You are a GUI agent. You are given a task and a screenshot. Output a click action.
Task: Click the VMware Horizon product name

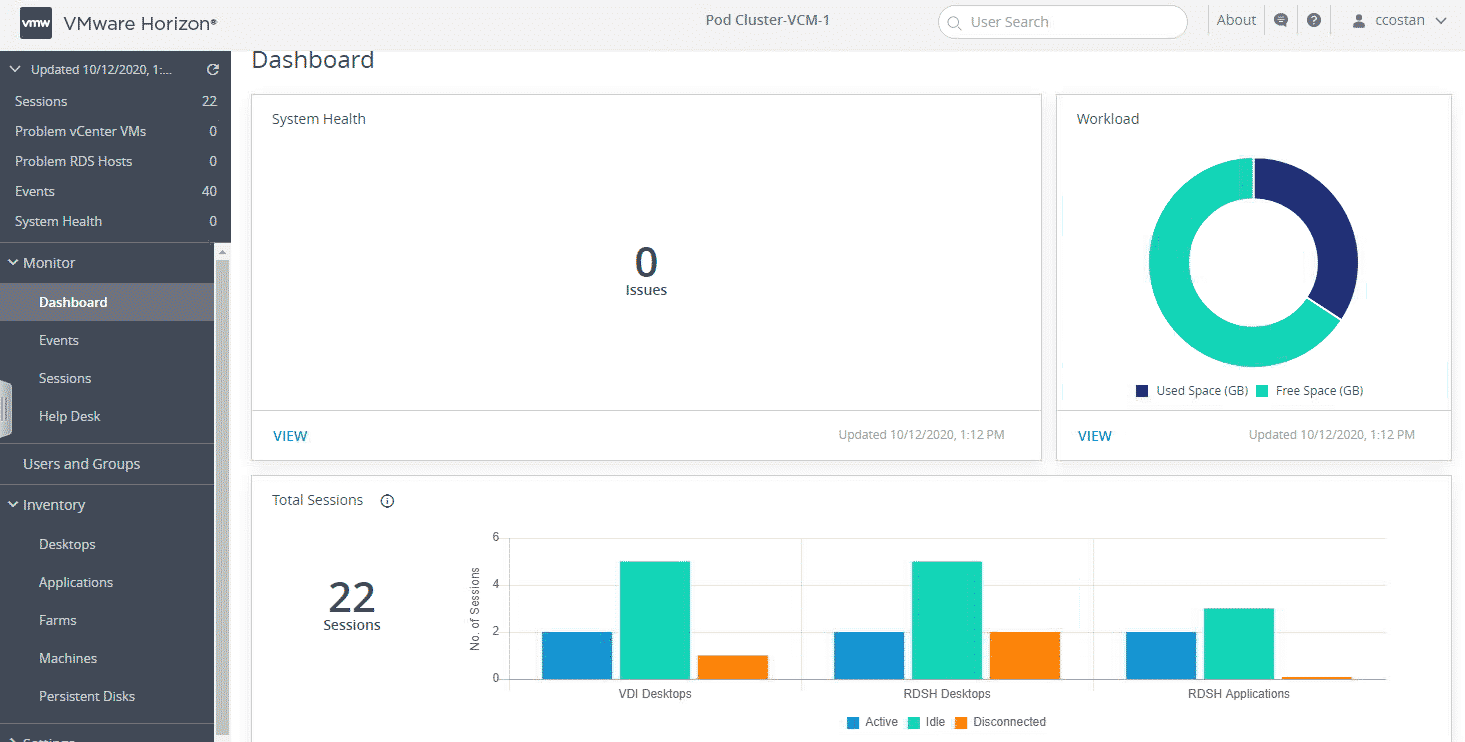tap(140, 22)
